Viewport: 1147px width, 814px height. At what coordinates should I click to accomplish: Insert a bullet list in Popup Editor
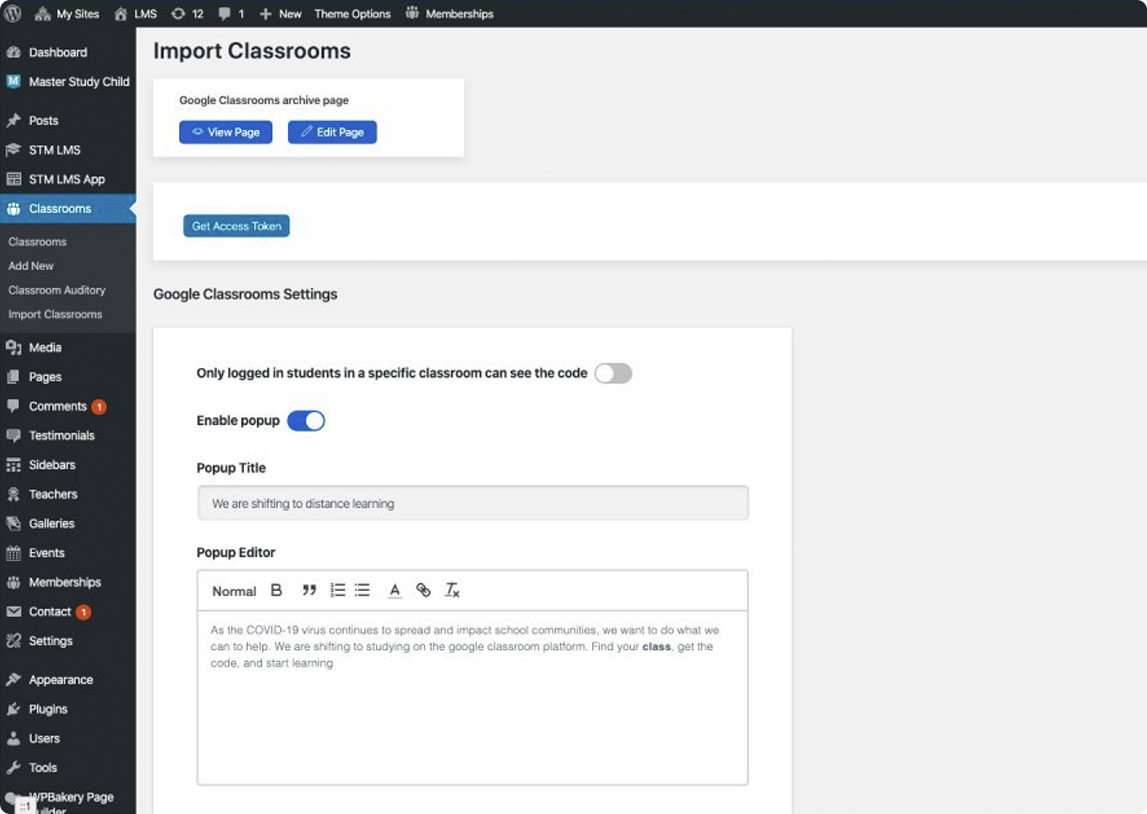[x=363, y=591]
